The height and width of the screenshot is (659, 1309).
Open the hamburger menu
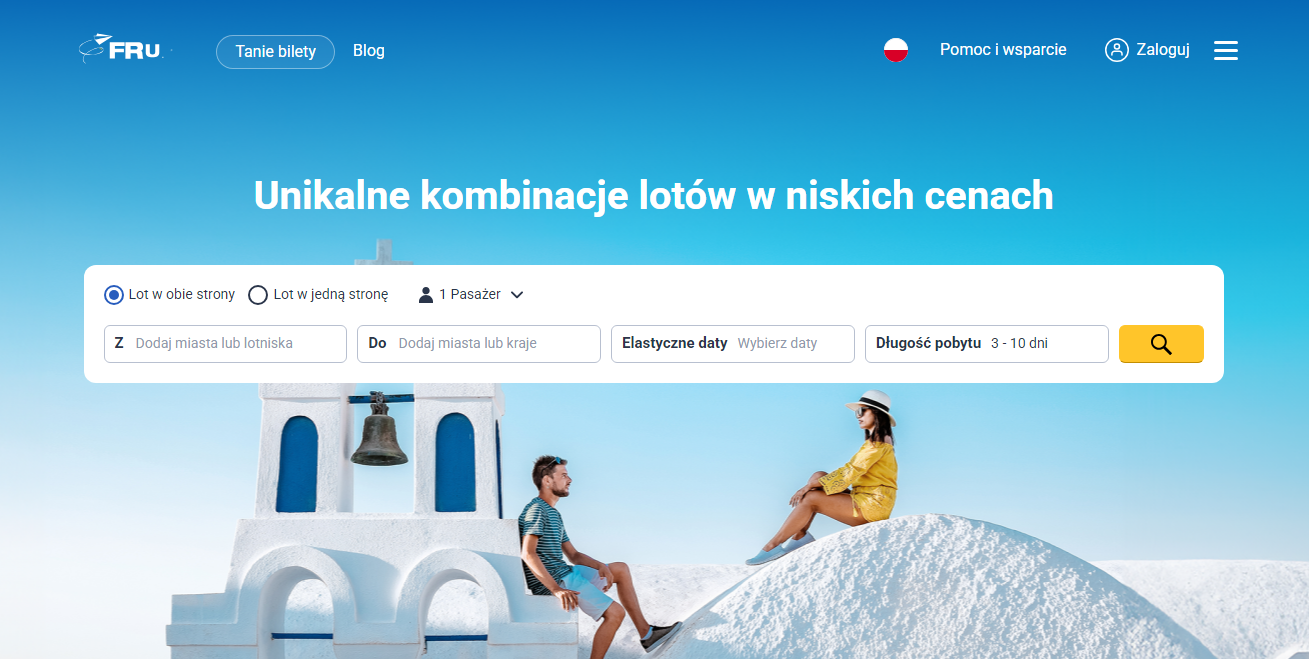(x=1226, y=50)
